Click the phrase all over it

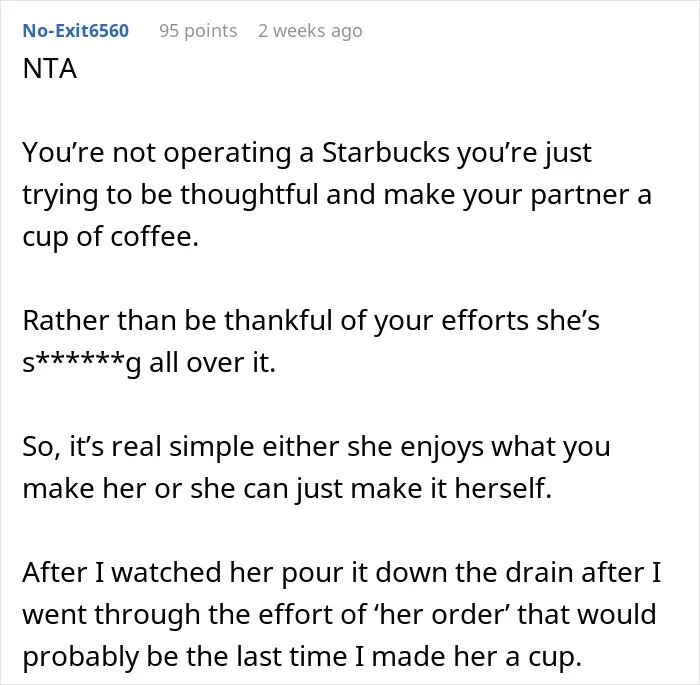pyautogui.click(x=212, y=362)
